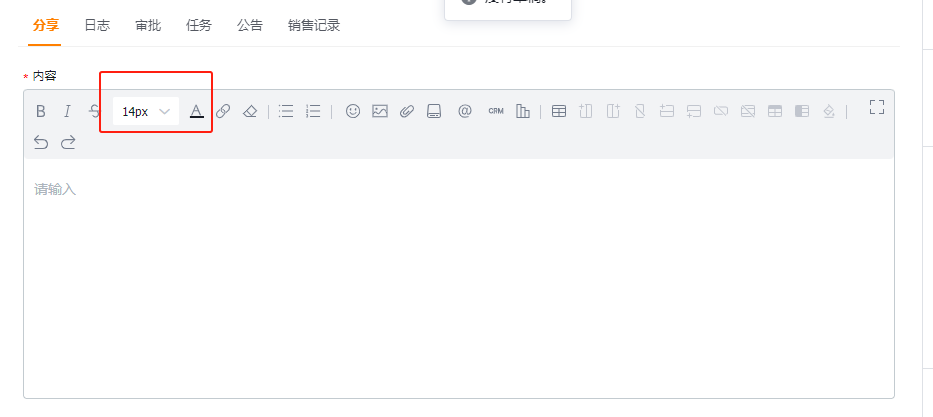
Task: Click the cell fill bucket icon
Action: (x=829, y=111)
